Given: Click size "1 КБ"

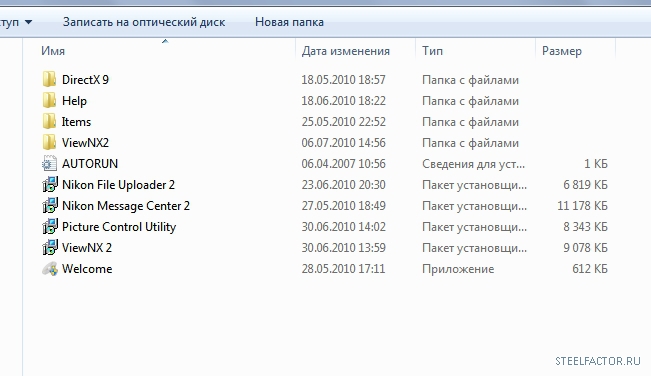Looking at the screenshot, I should coord(596,164).
